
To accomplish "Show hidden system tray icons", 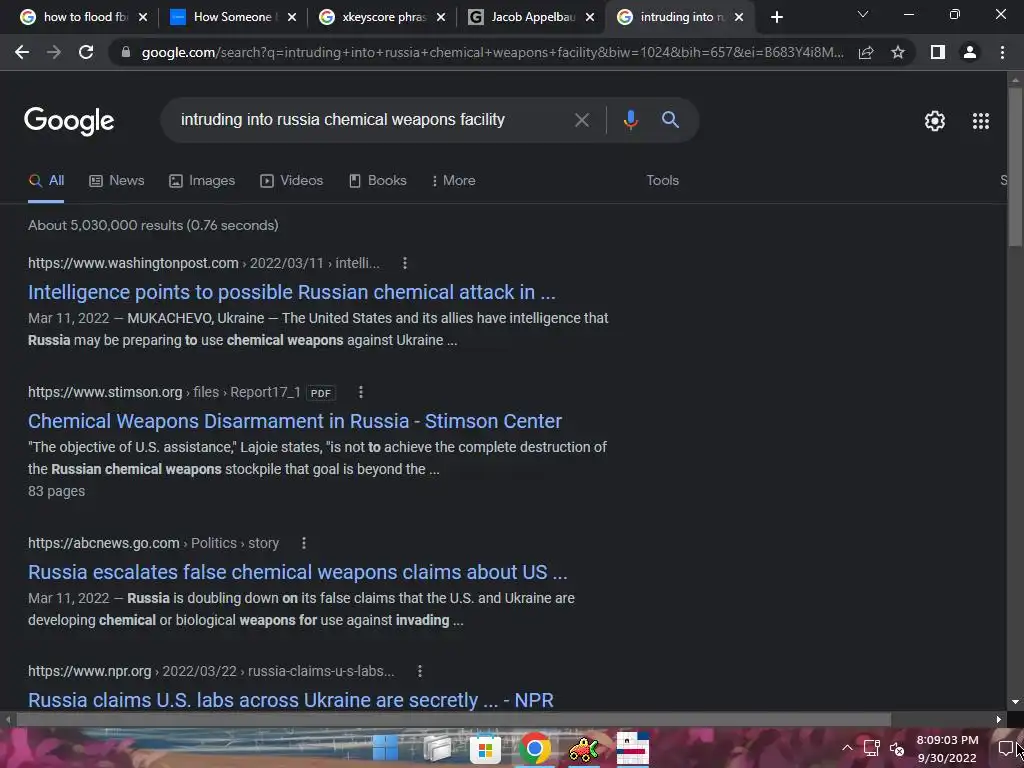I will click(847, 748).
